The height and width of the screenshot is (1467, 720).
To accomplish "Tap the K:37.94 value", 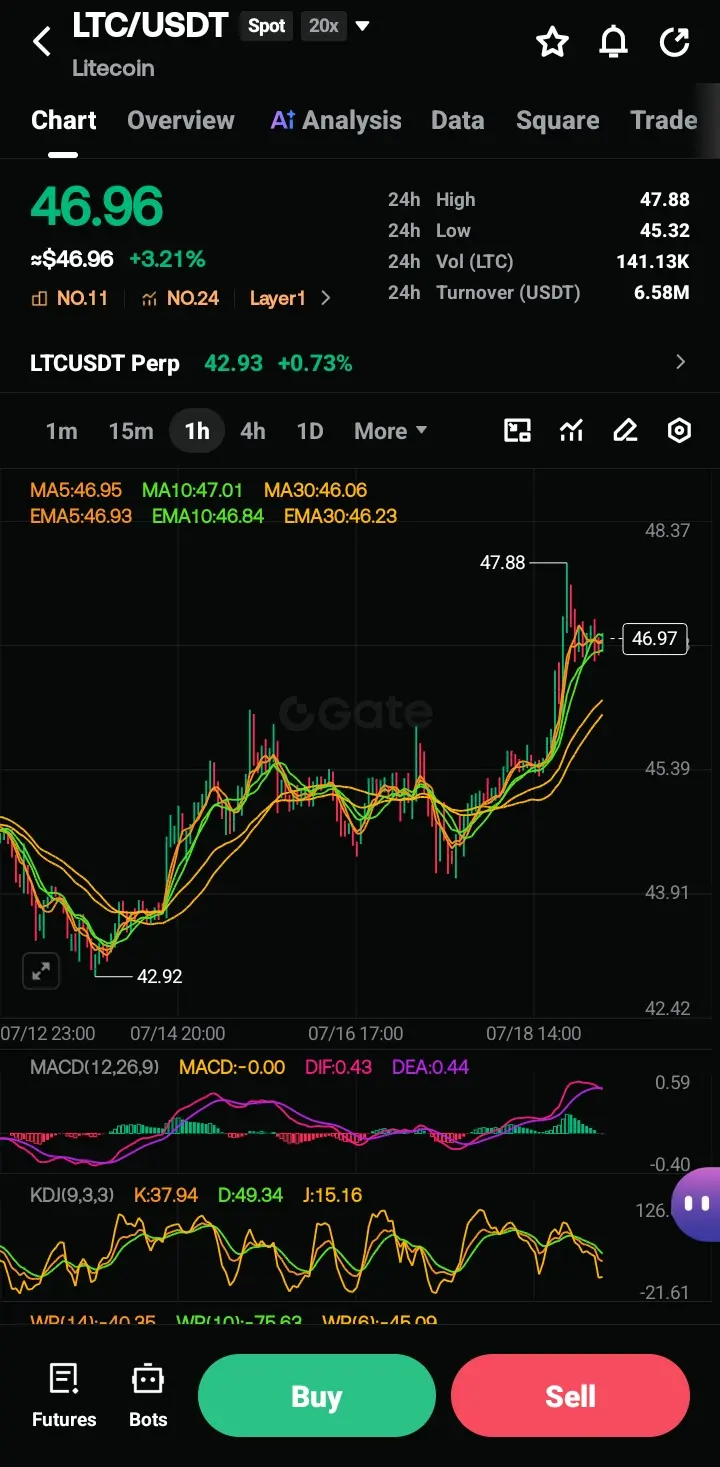I will (x=166, y=1195).
